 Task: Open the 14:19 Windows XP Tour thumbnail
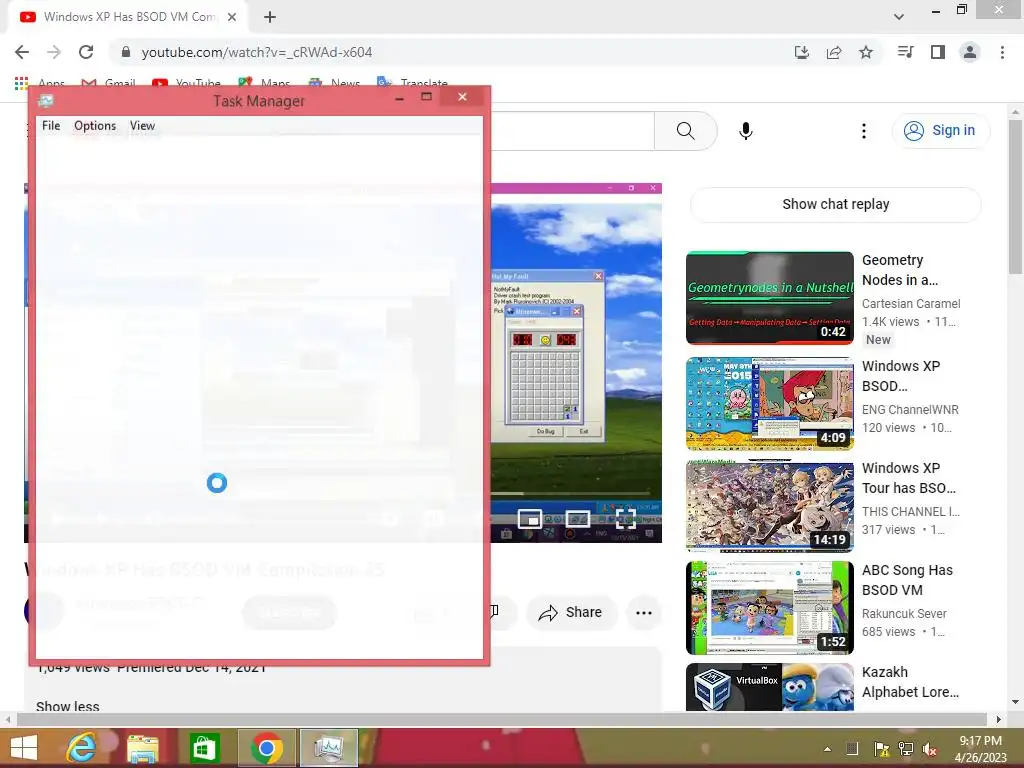(769, 506)
